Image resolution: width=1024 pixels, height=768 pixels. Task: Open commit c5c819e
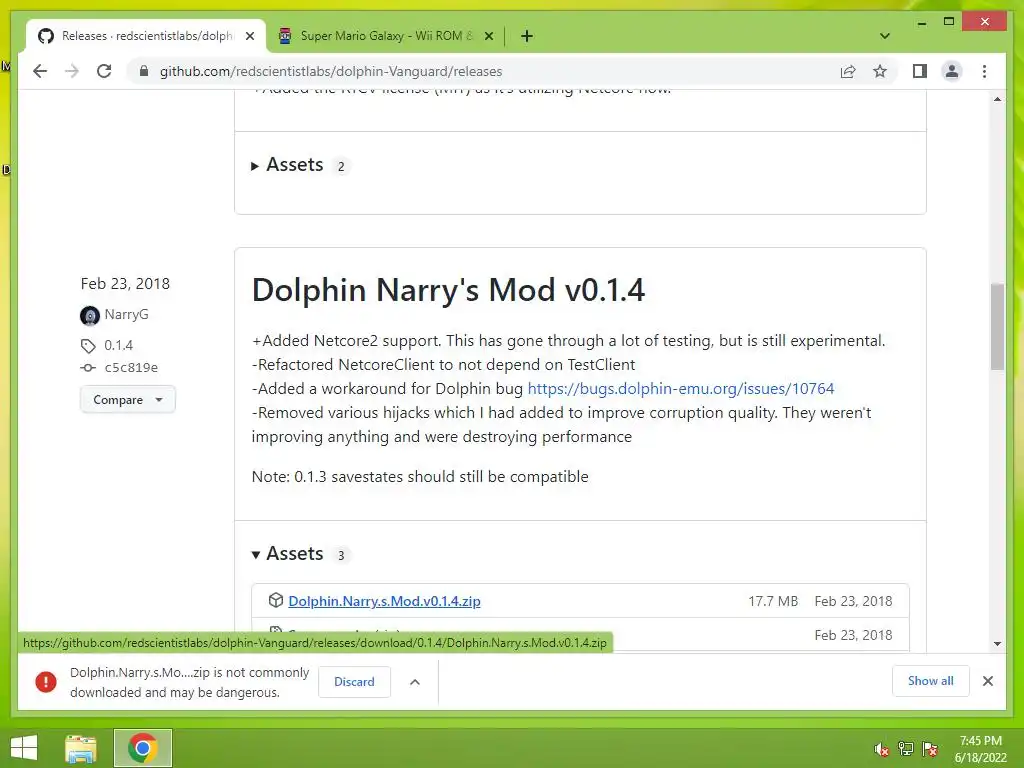pyautogui.click(x=131, y=368)
